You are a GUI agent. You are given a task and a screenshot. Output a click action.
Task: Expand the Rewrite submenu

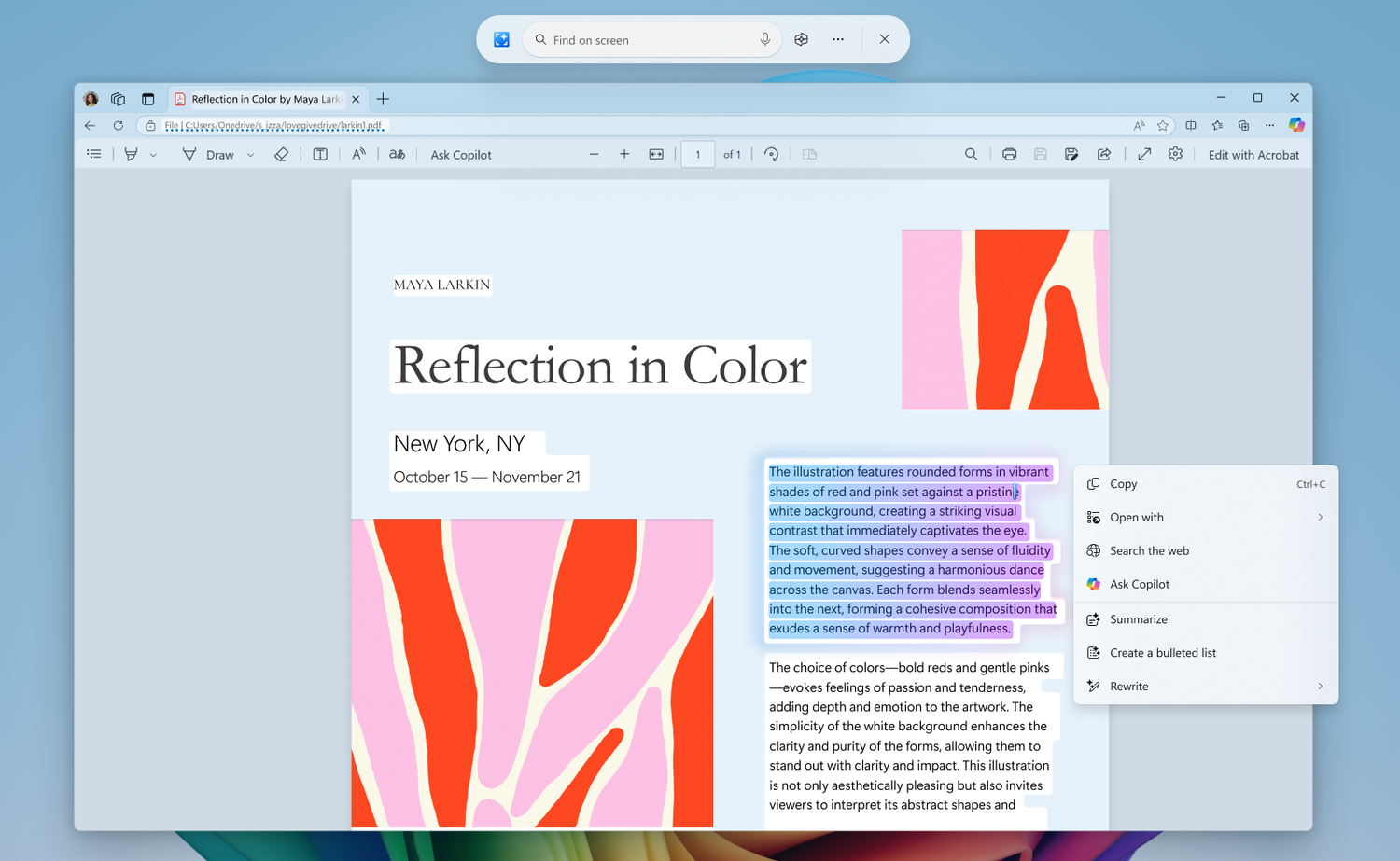point(1320,687)
